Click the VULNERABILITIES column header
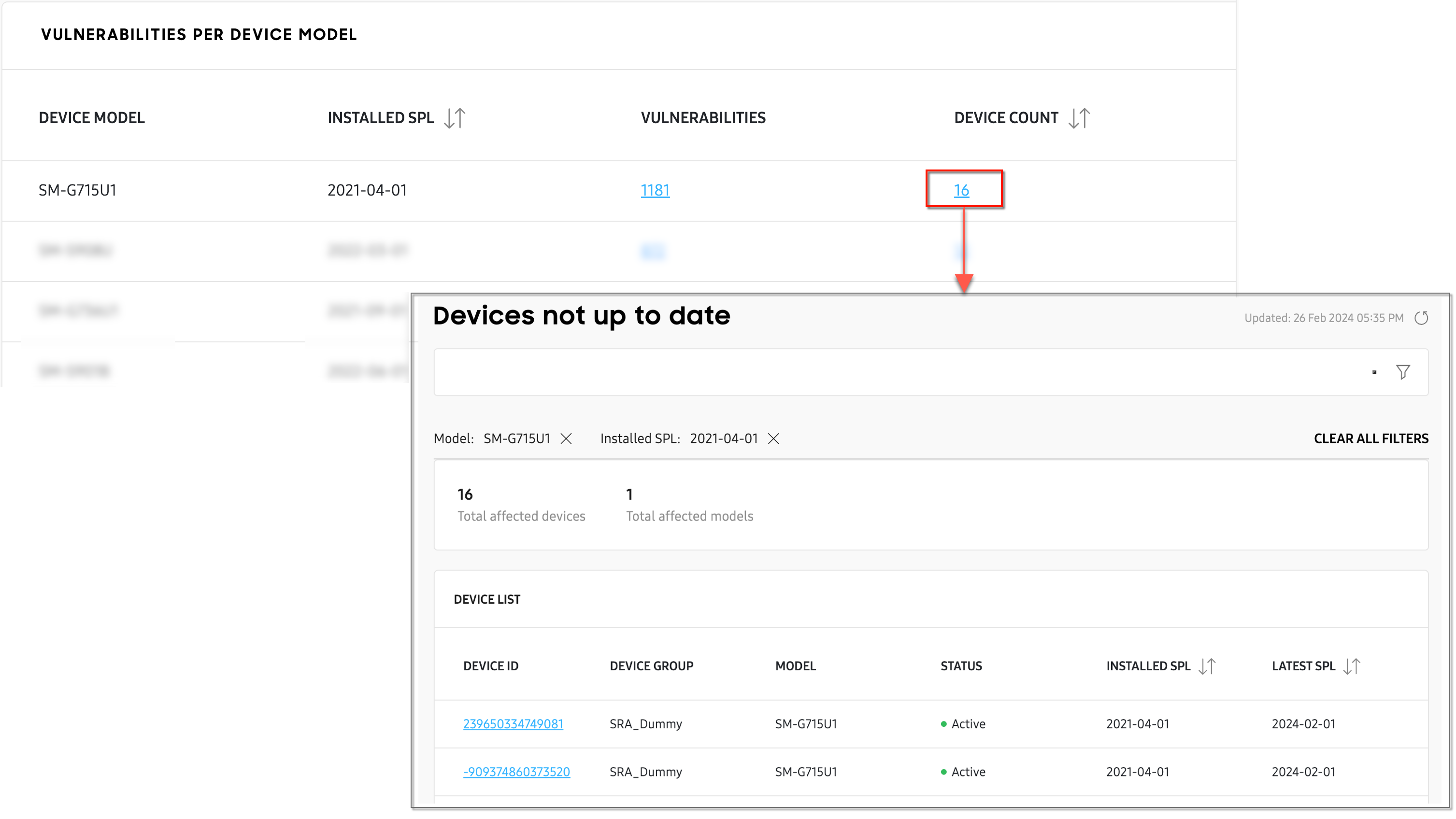The height and width of the screenshot is (819, 1456). click(703, 118)
